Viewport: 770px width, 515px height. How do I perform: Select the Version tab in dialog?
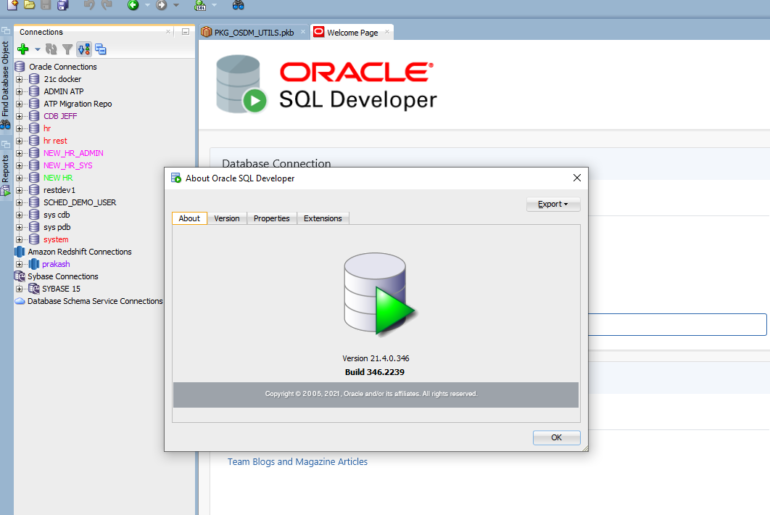(227, 218)
